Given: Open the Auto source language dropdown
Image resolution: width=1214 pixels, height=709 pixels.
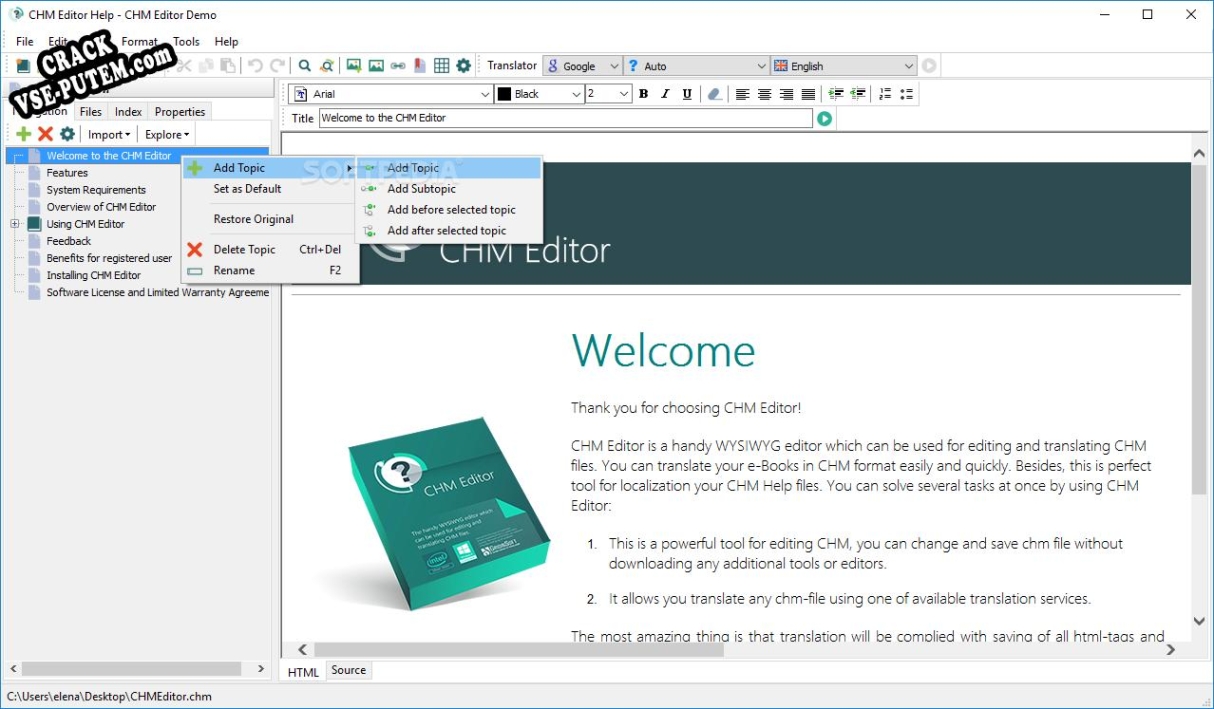Looking at the screenshot, I should 697,66.
